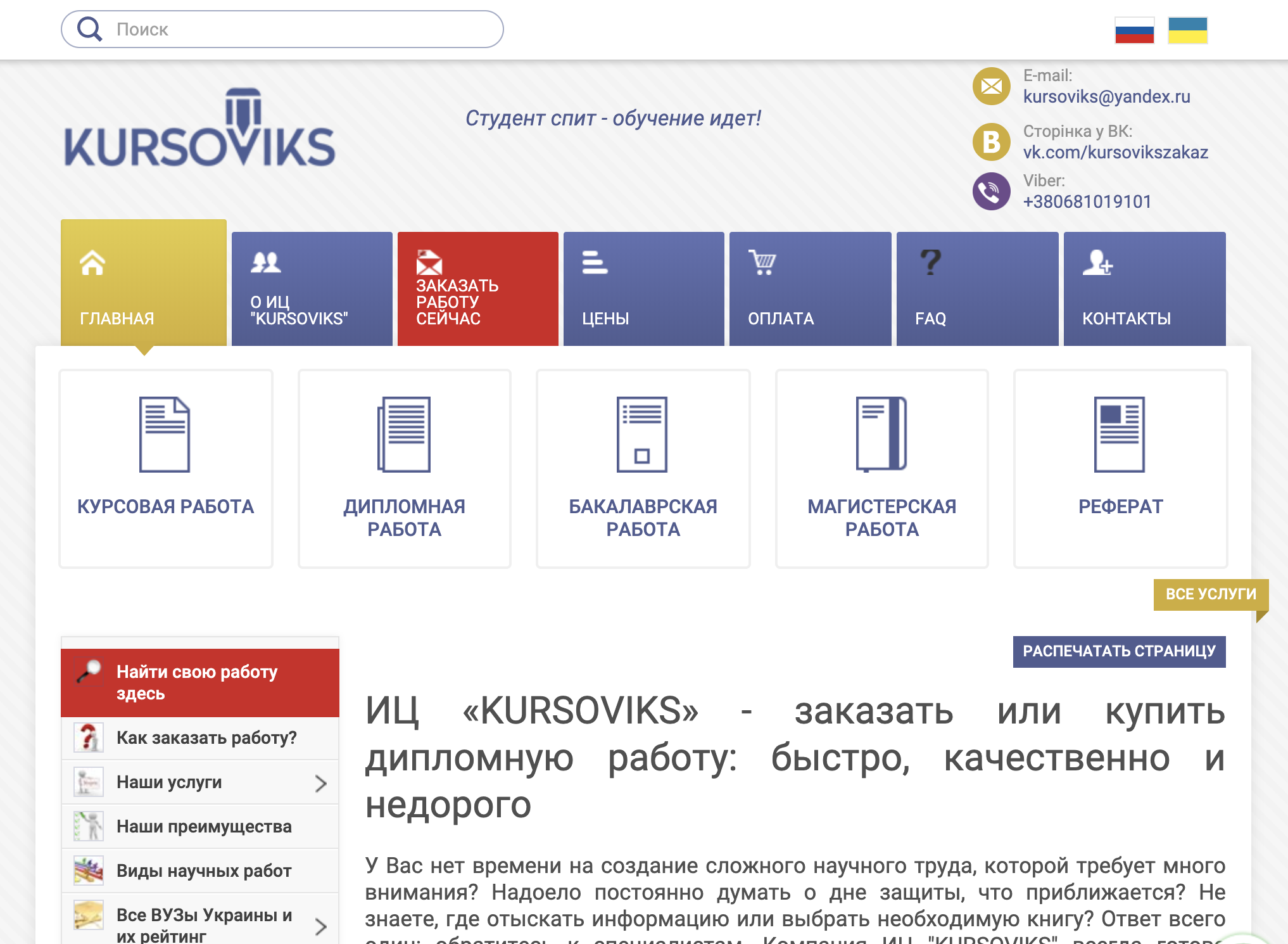Screen dimensions: 1288x944
Task: Open ЗАКАЗАТЬ РАБОТУ СЕЙЧАС menu item
Action: [x=478, y=289]
